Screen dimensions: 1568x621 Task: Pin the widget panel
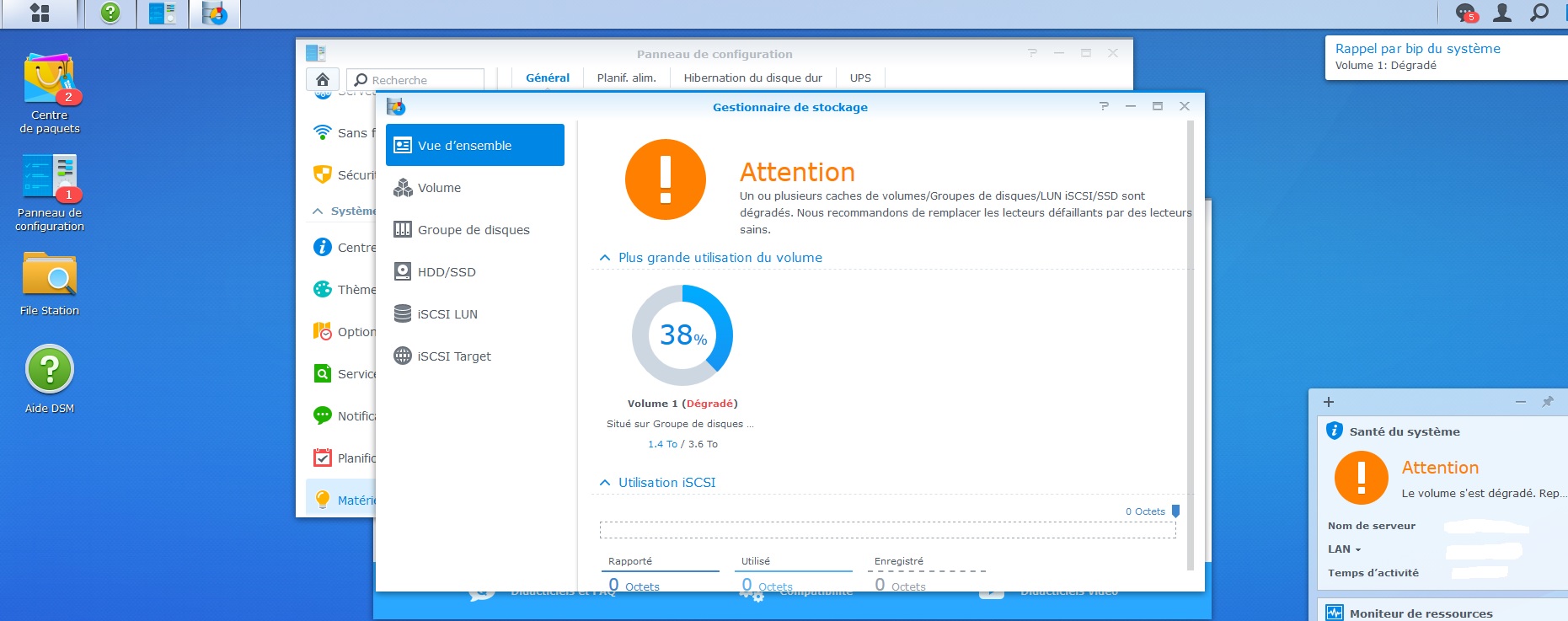(x=1548, y=402)
